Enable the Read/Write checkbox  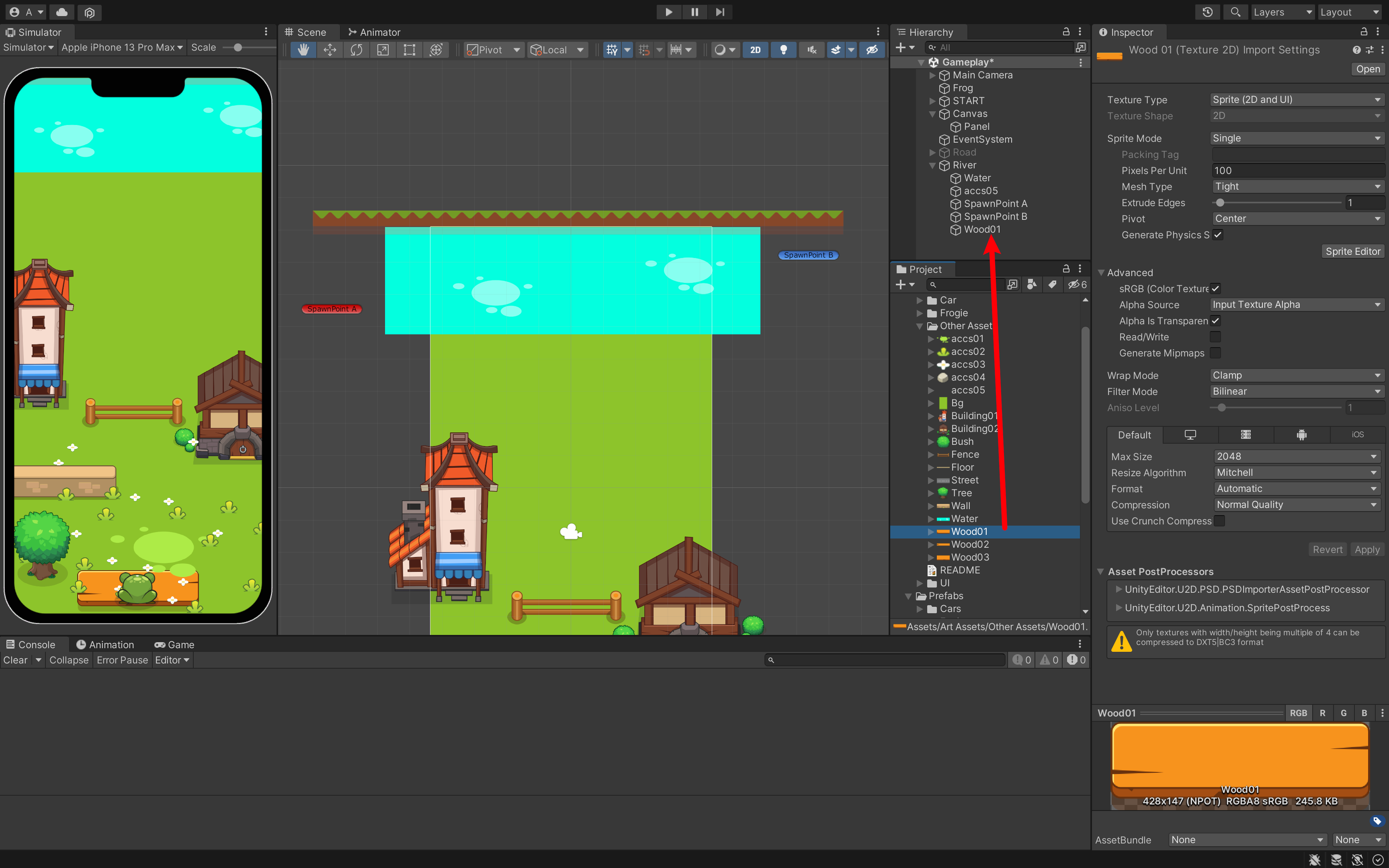click(x=1215, y=337)
